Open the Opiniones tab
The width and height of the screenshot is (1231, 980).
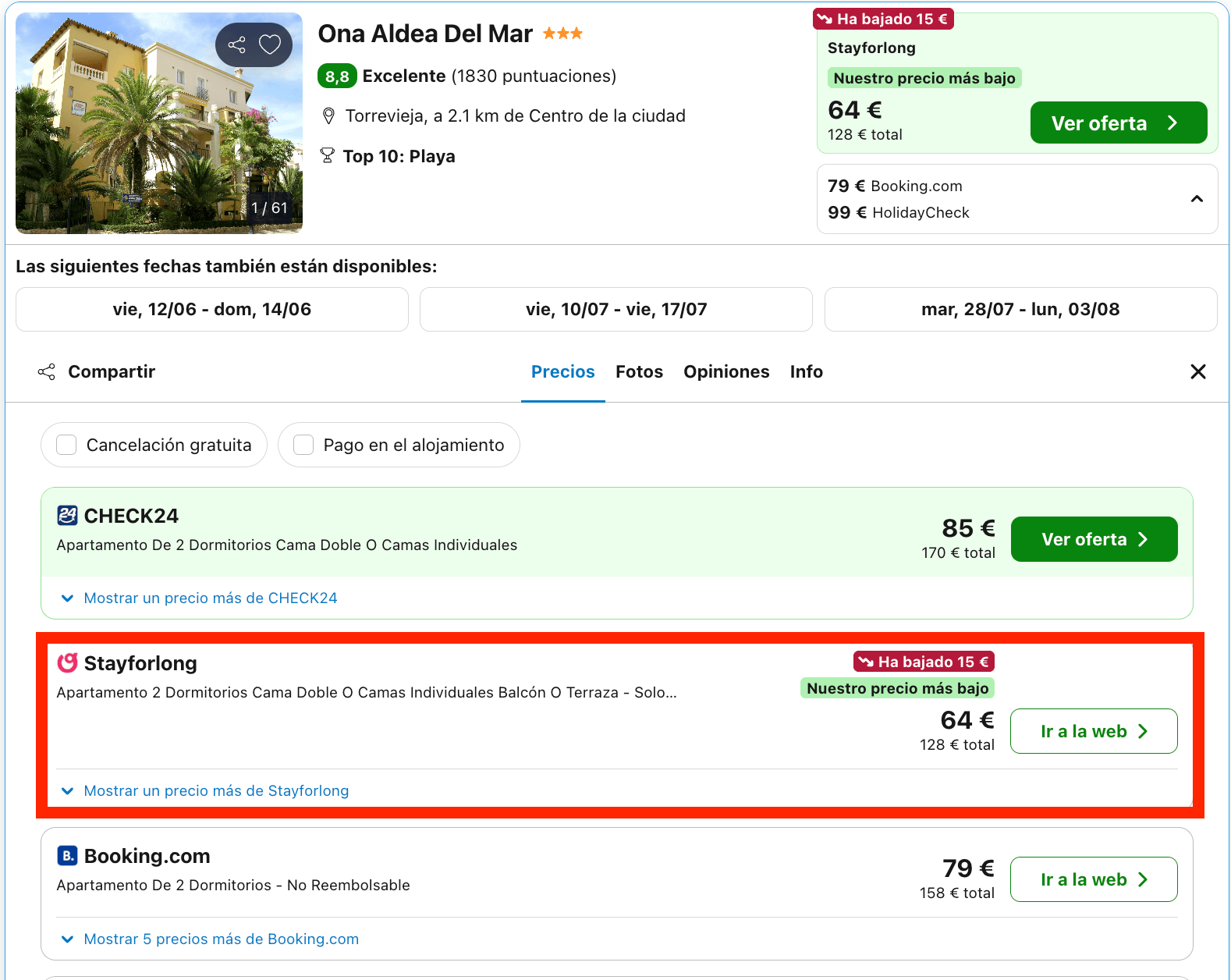coord(727,372)
